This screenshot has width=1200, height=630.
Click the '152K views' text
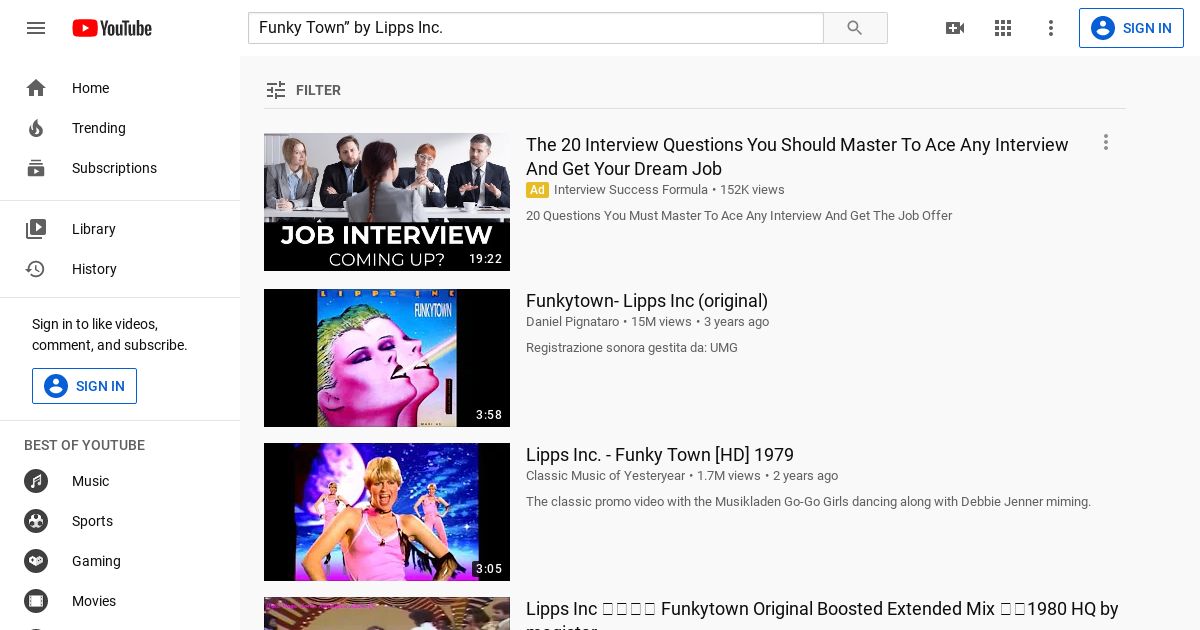pyautogui.click(x=752, y=190)
